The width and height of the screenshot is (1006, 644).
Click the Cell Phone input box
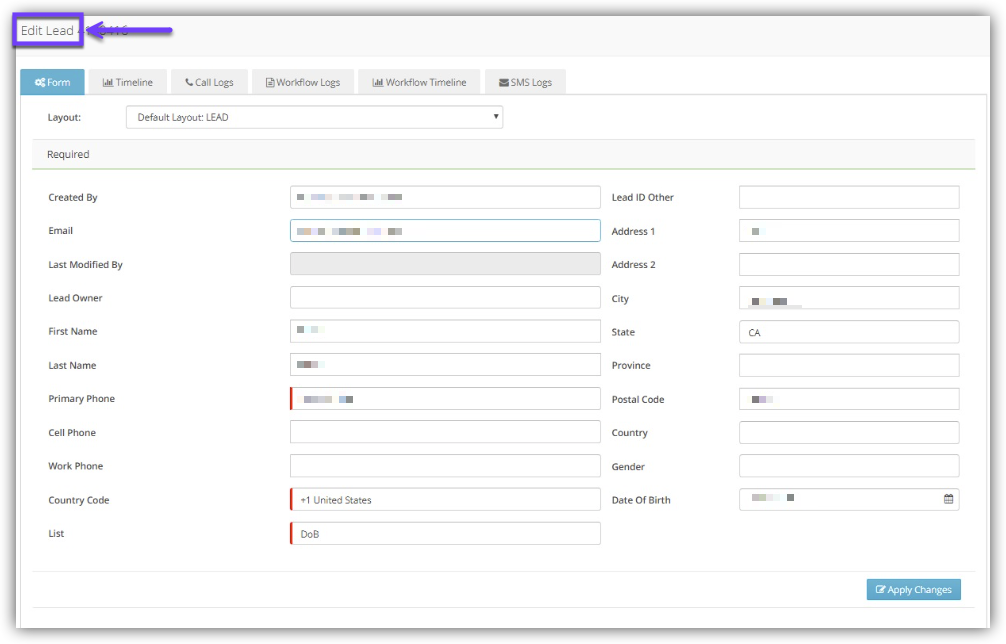pyautogui.click(x=445, y=432)
